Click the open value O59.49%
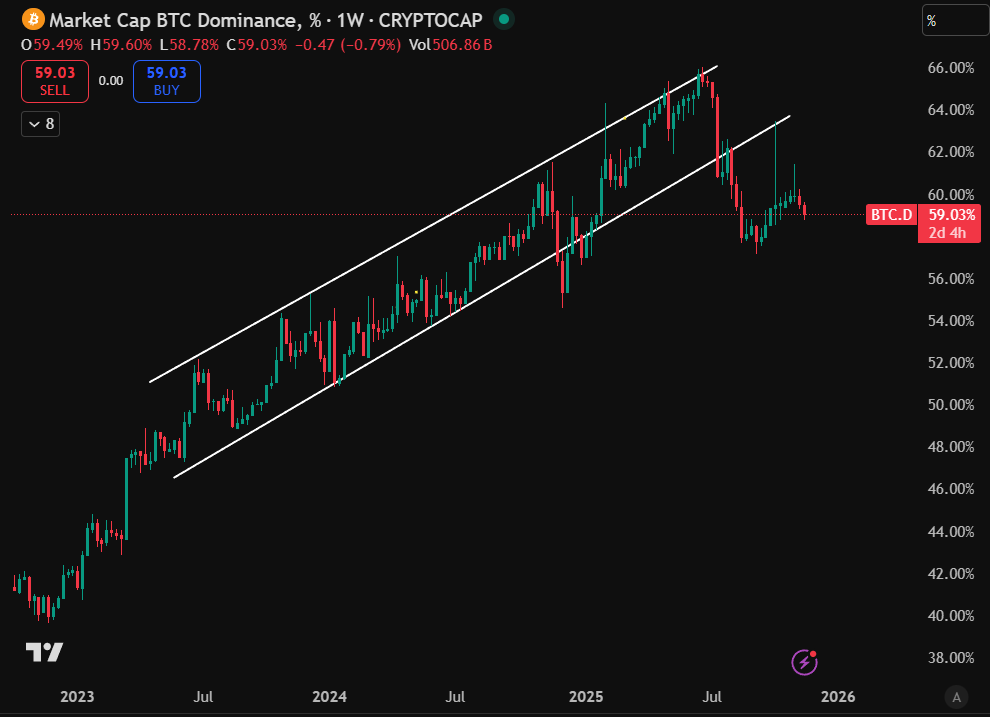 (52, 45)
